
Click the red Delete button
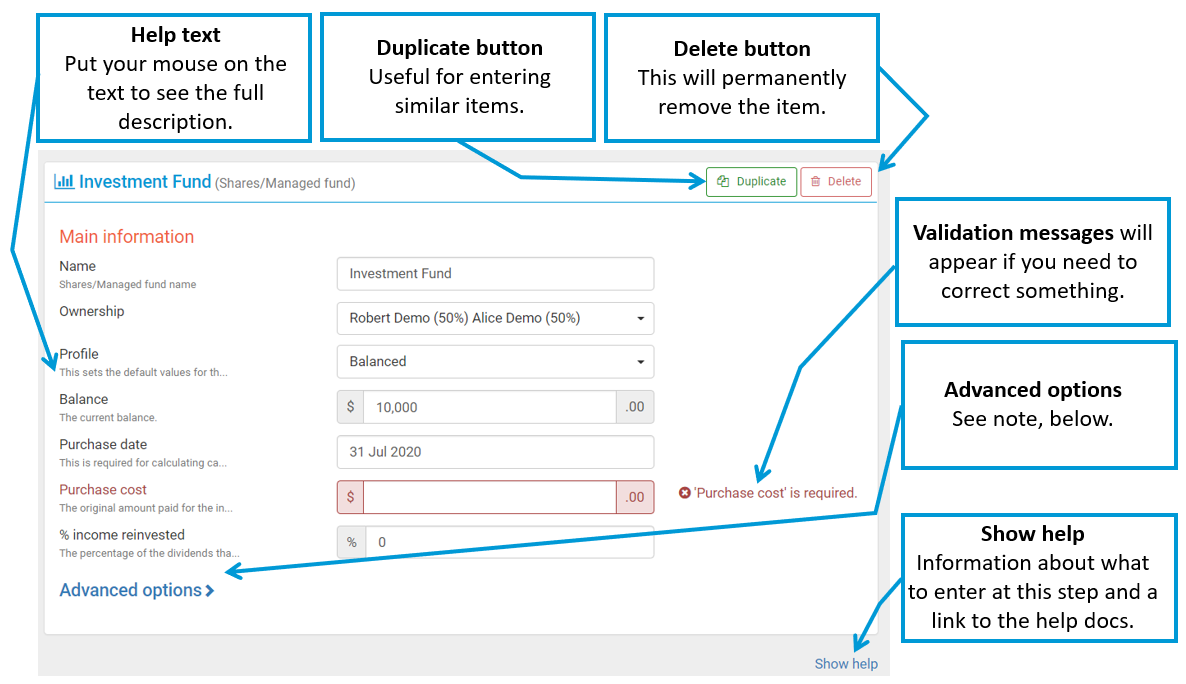[x=835, y=182]
